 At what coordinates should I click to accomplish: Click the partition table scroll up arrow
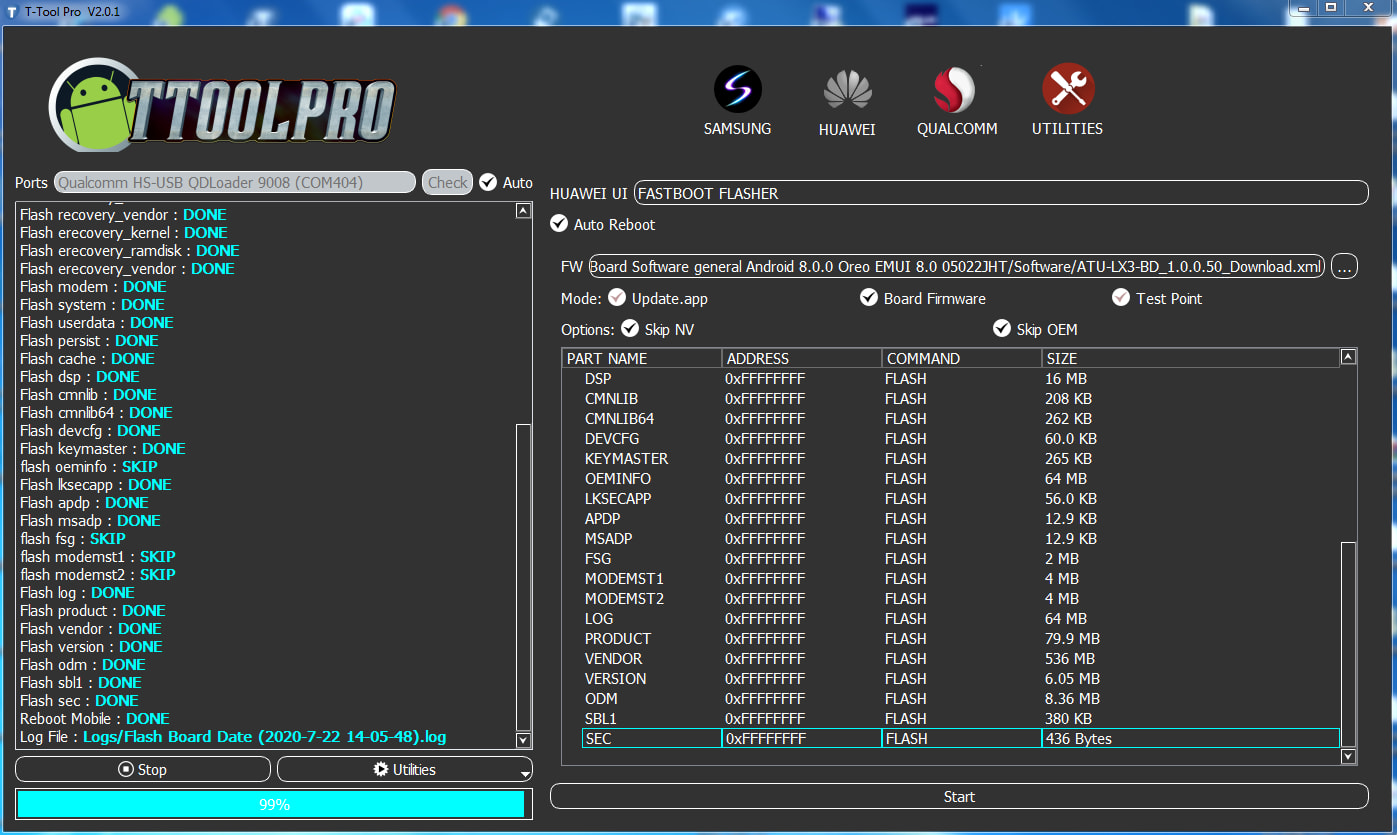click(1348, 357)
